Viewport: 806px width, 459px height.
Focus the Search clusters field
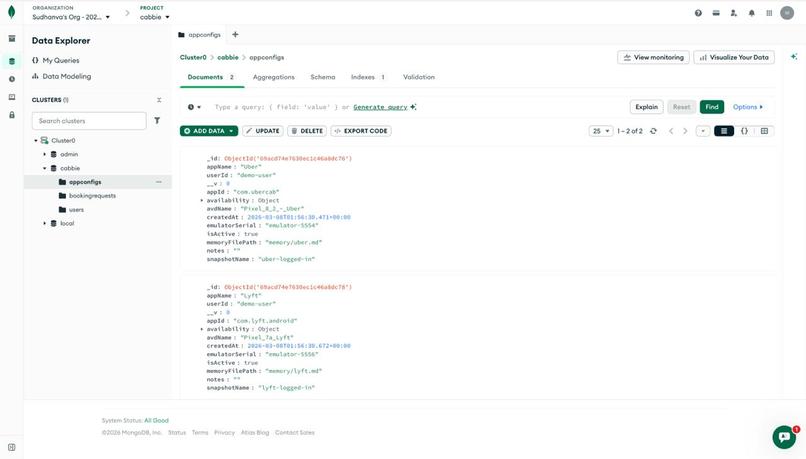tap(89, 121)
